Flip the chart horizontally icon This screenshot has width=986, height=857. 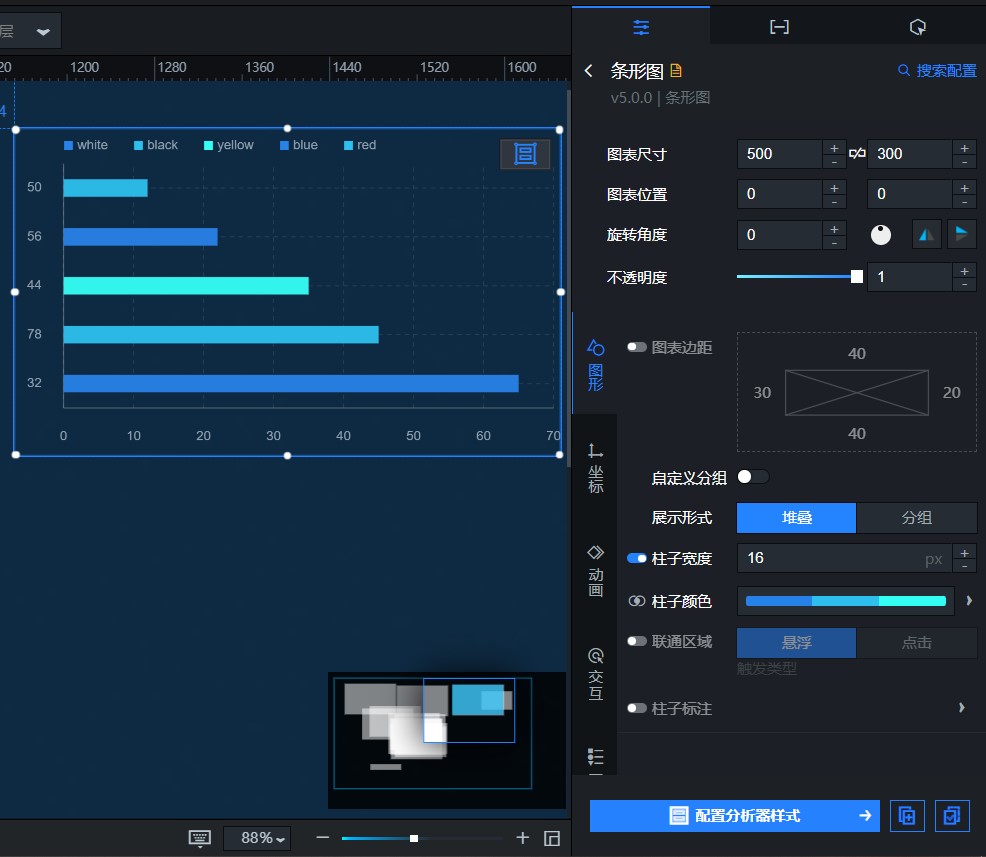[926, 235]
